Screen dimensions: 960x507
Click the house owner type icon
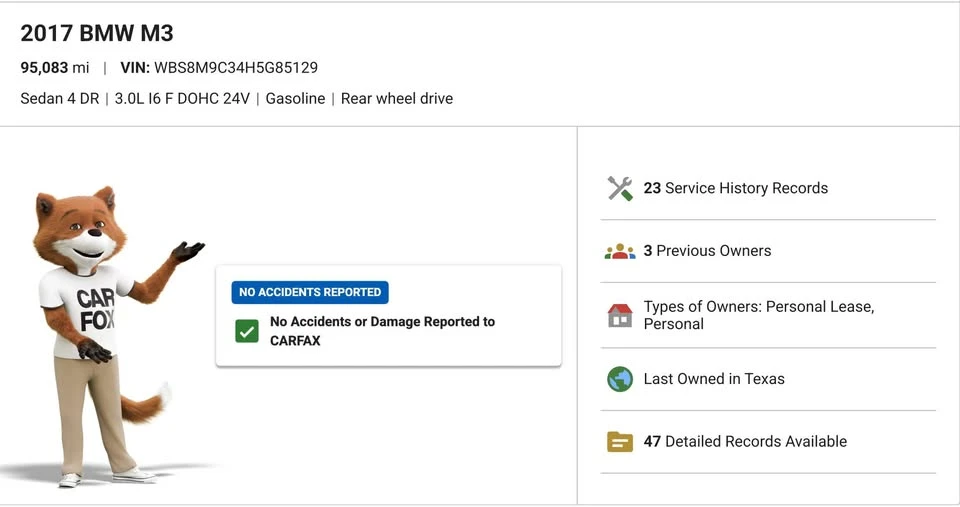pyautogui.click(x=620, y=315)
